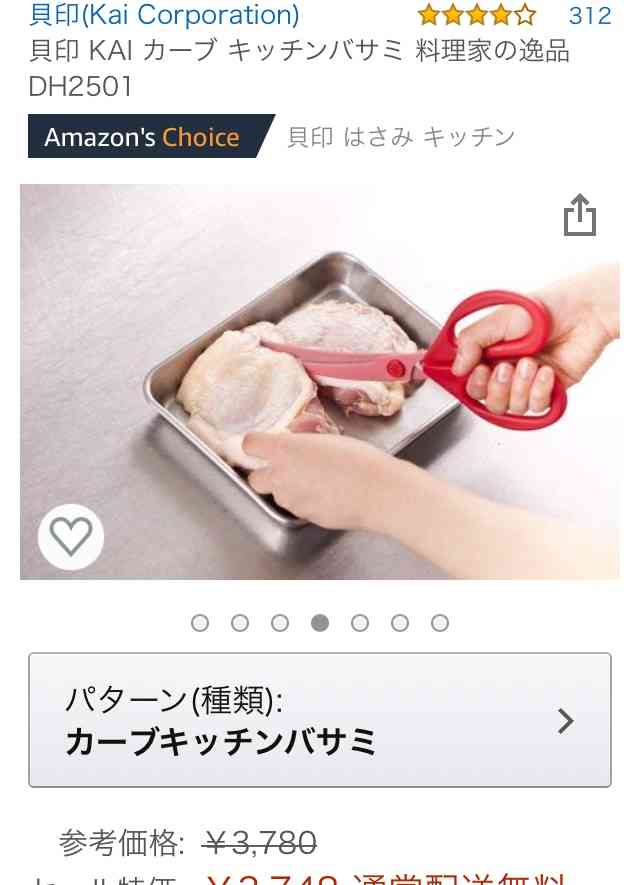
Task: Select the seventh image pagination dot
Action: click(440, 623)
